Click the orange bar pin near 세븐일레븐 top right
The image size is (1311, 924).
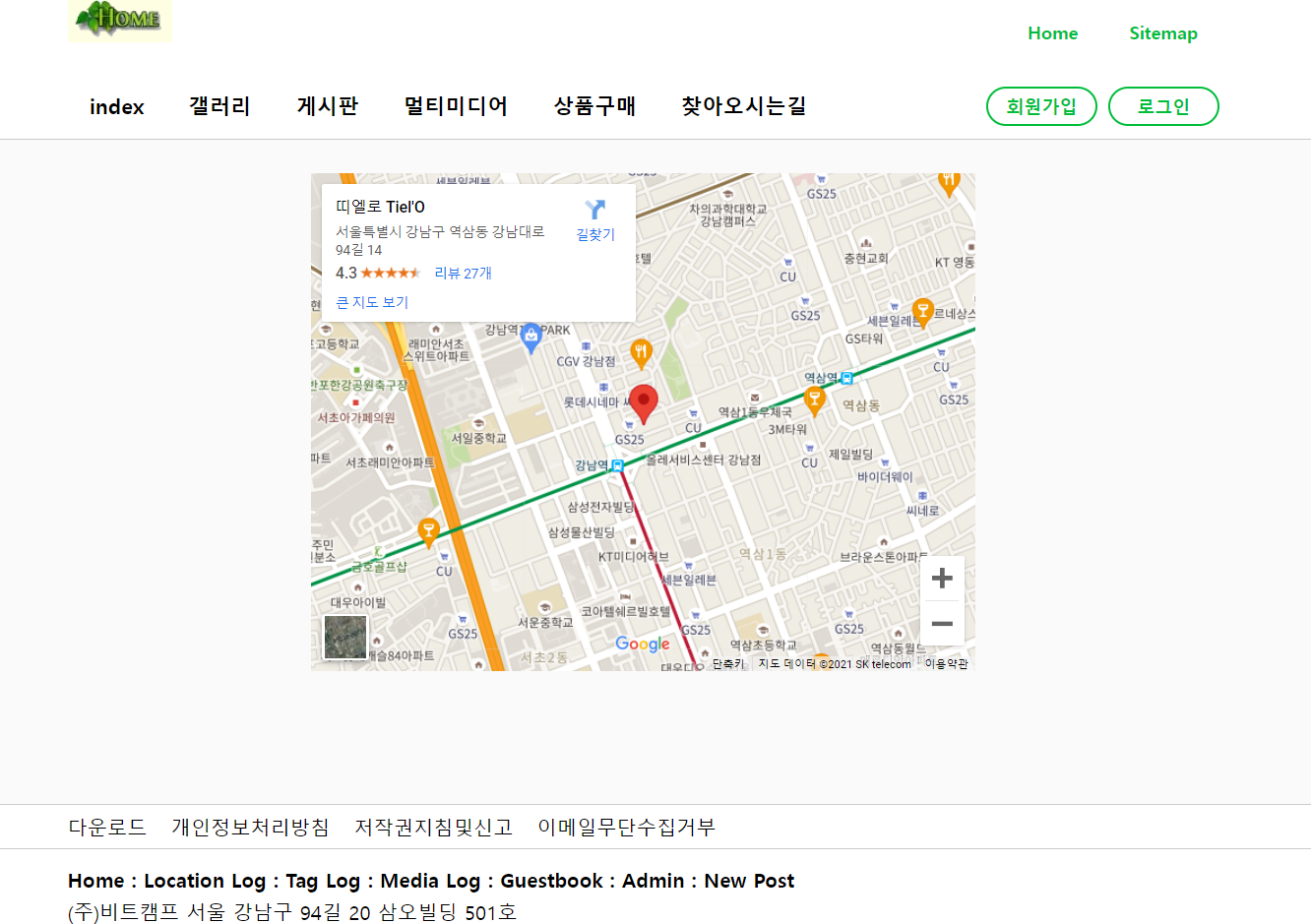pos(922,312)
